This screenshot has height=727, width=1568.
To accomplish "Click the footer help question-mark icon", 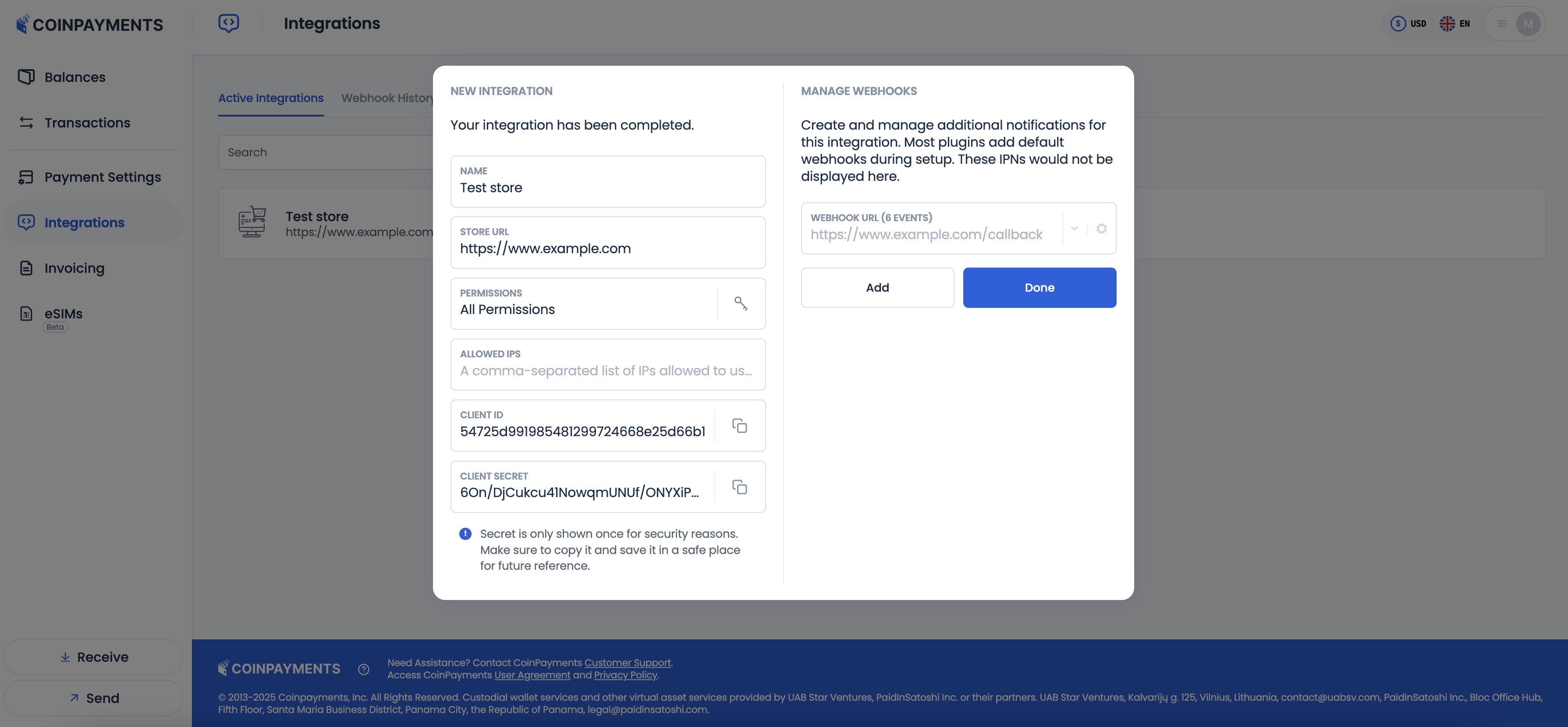I will (x=363, y=669).
